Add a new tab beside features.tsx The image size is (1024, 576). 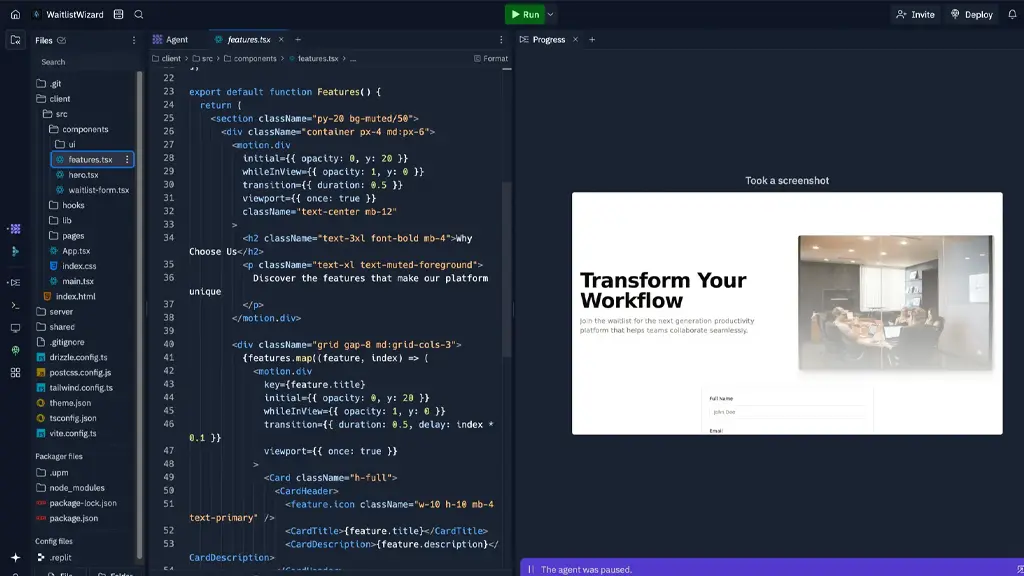point(298,40)
